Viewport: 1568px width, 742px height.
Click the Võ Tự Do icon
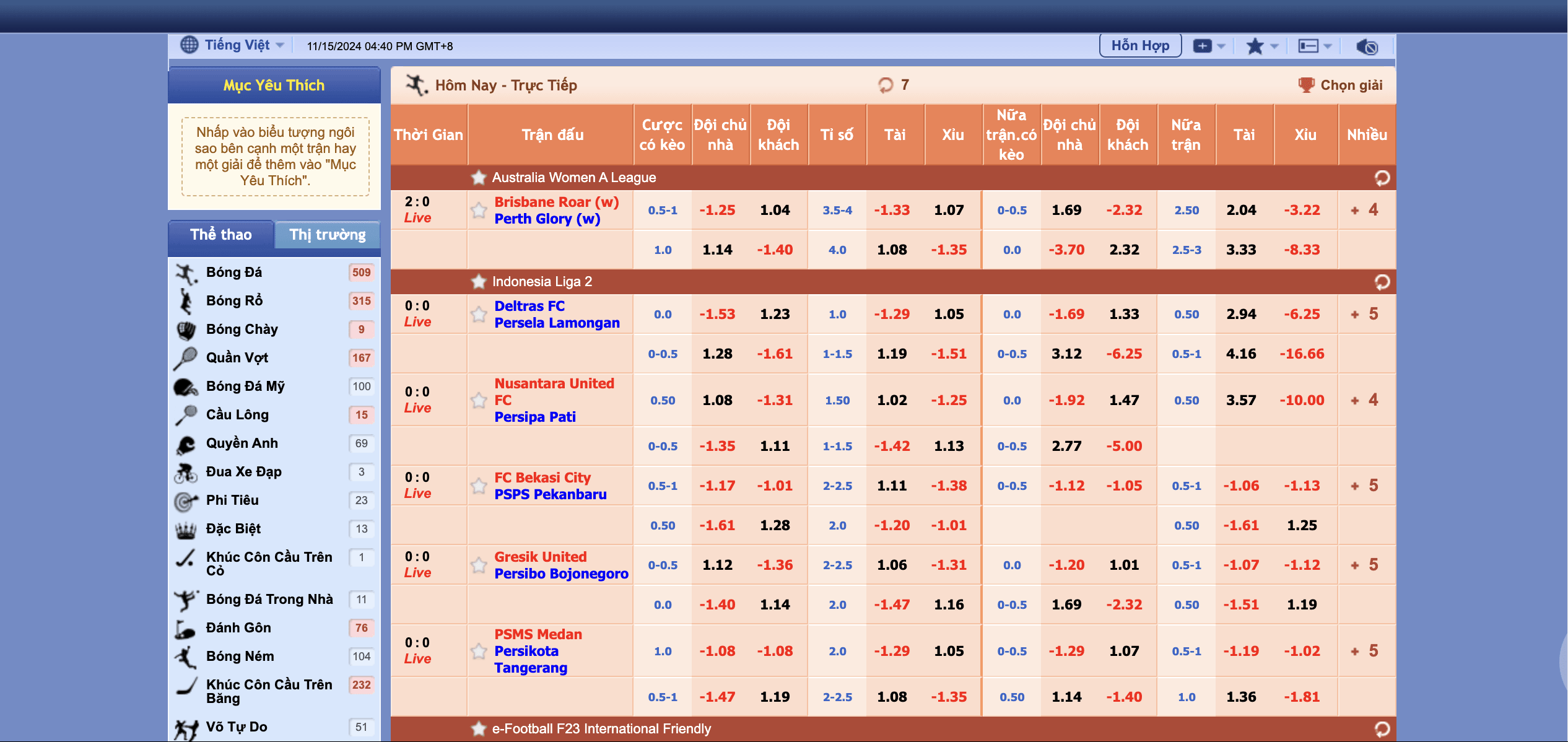[x=186, y=730]
